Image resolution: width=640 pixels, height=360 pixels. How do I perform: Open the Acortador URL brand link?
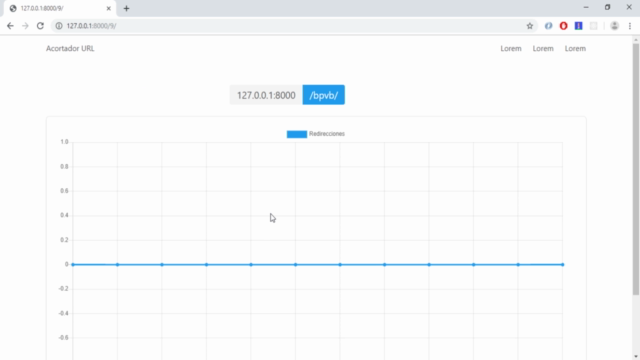(x=70, y=48)
